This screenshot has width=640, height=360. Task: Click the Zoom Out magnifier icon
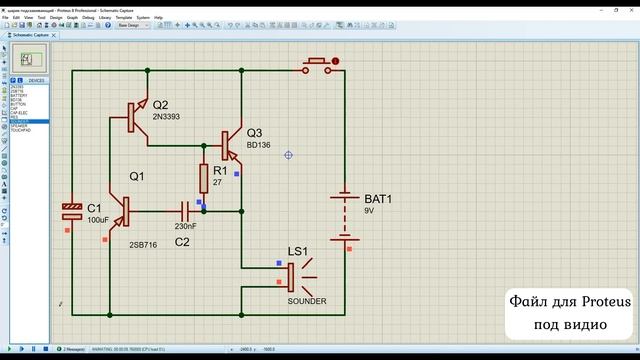[202, 25]
